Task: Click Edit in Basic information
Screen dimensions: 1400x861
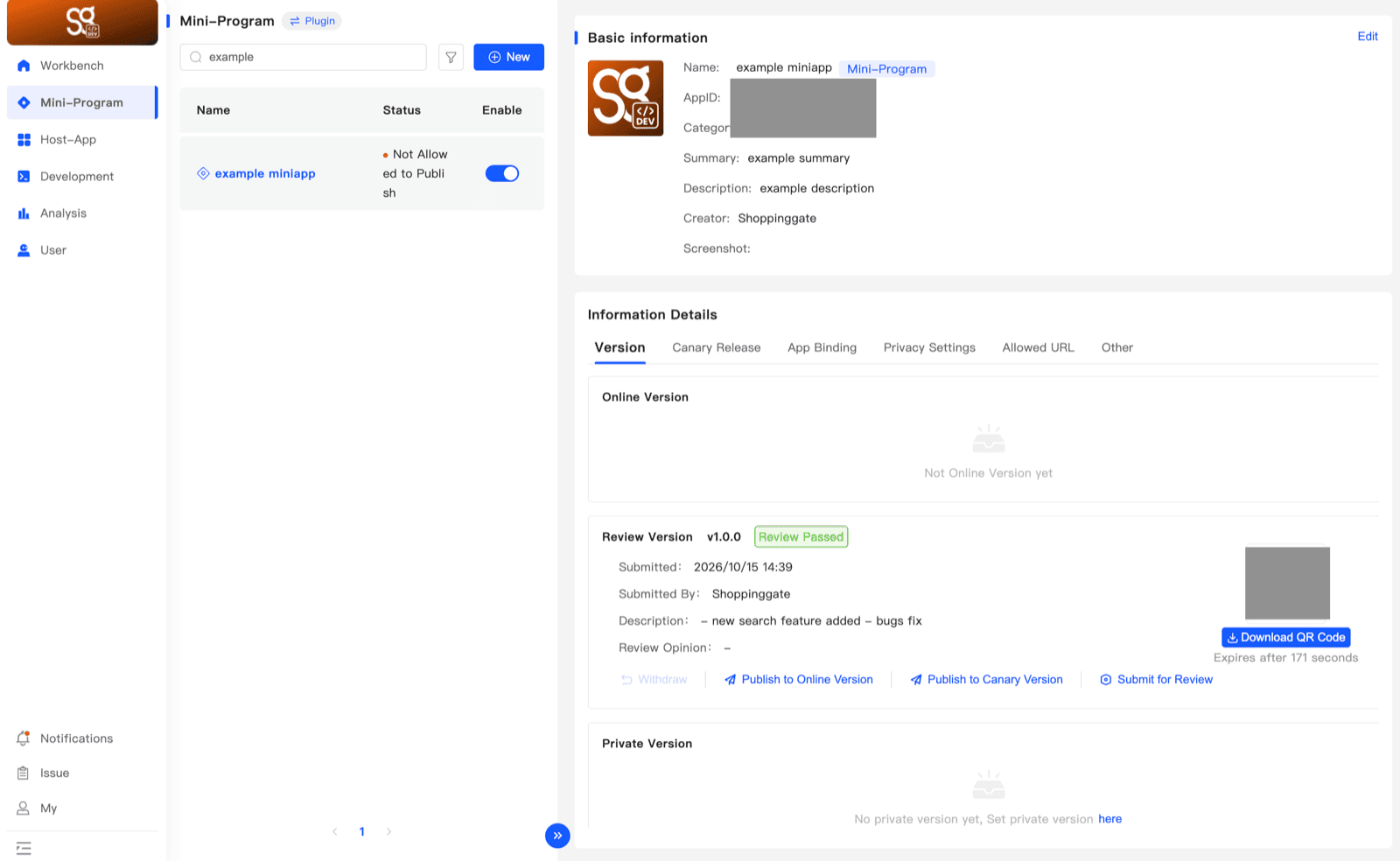Action: (1368, 36)
